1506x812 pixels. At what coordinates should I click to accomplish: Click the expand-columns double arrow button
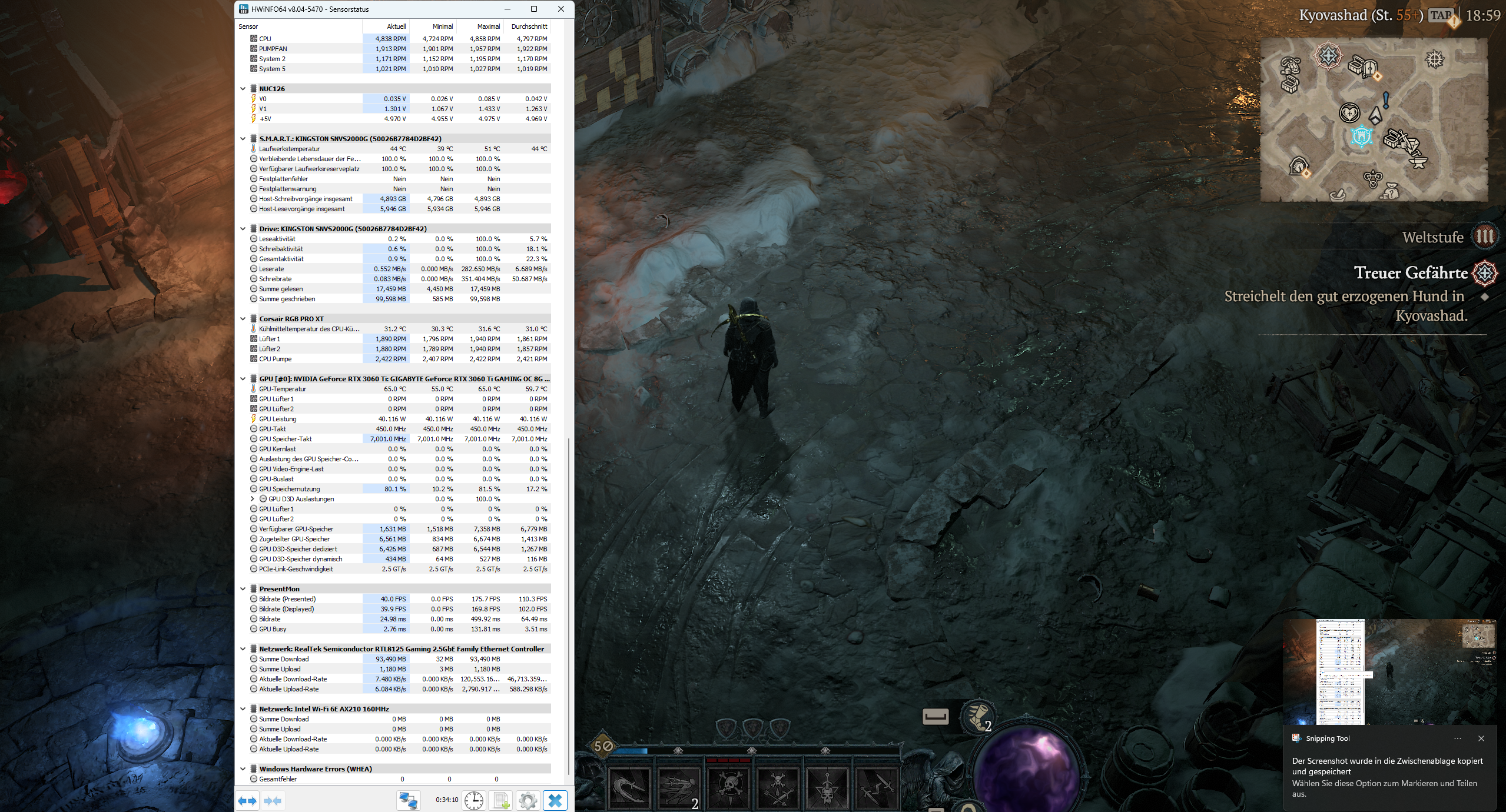point(247,801)
